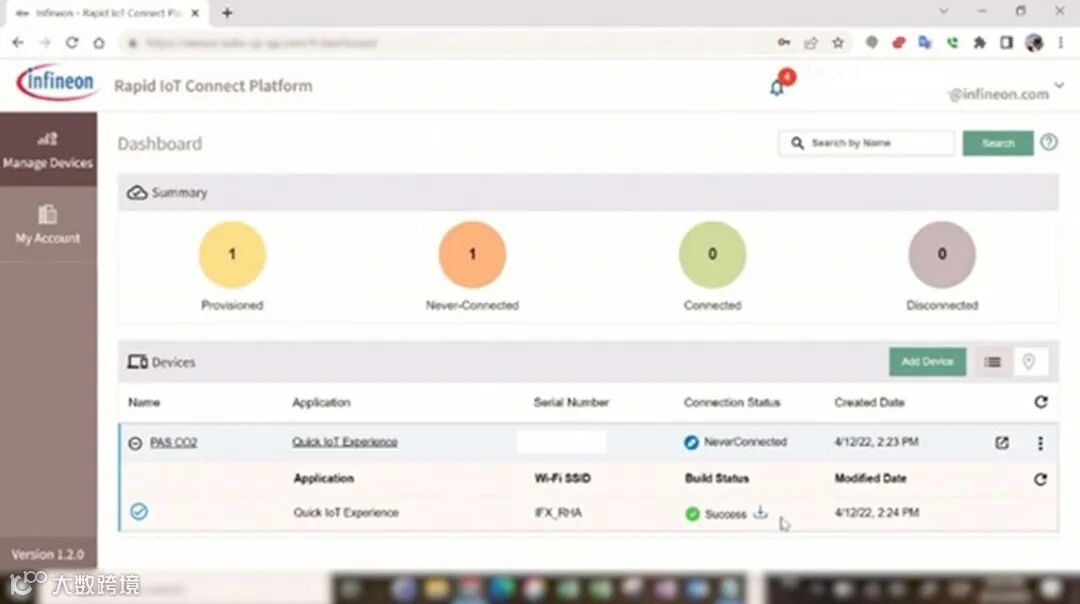Reload the browser page
Viewport: 1080px width, 604px height.
tap(72, 43)
